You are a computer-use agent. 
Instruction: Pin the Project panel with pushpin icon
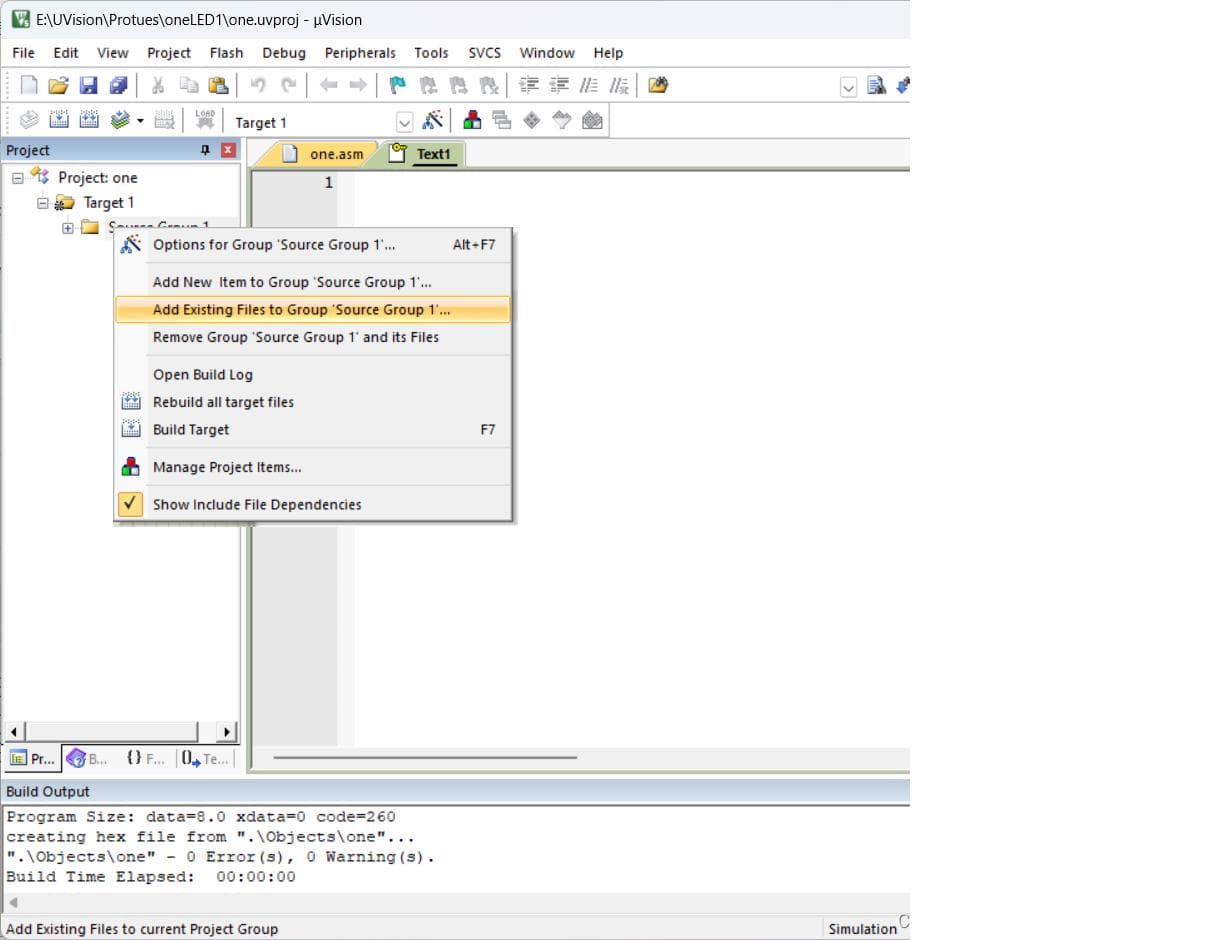coord(206,150)
